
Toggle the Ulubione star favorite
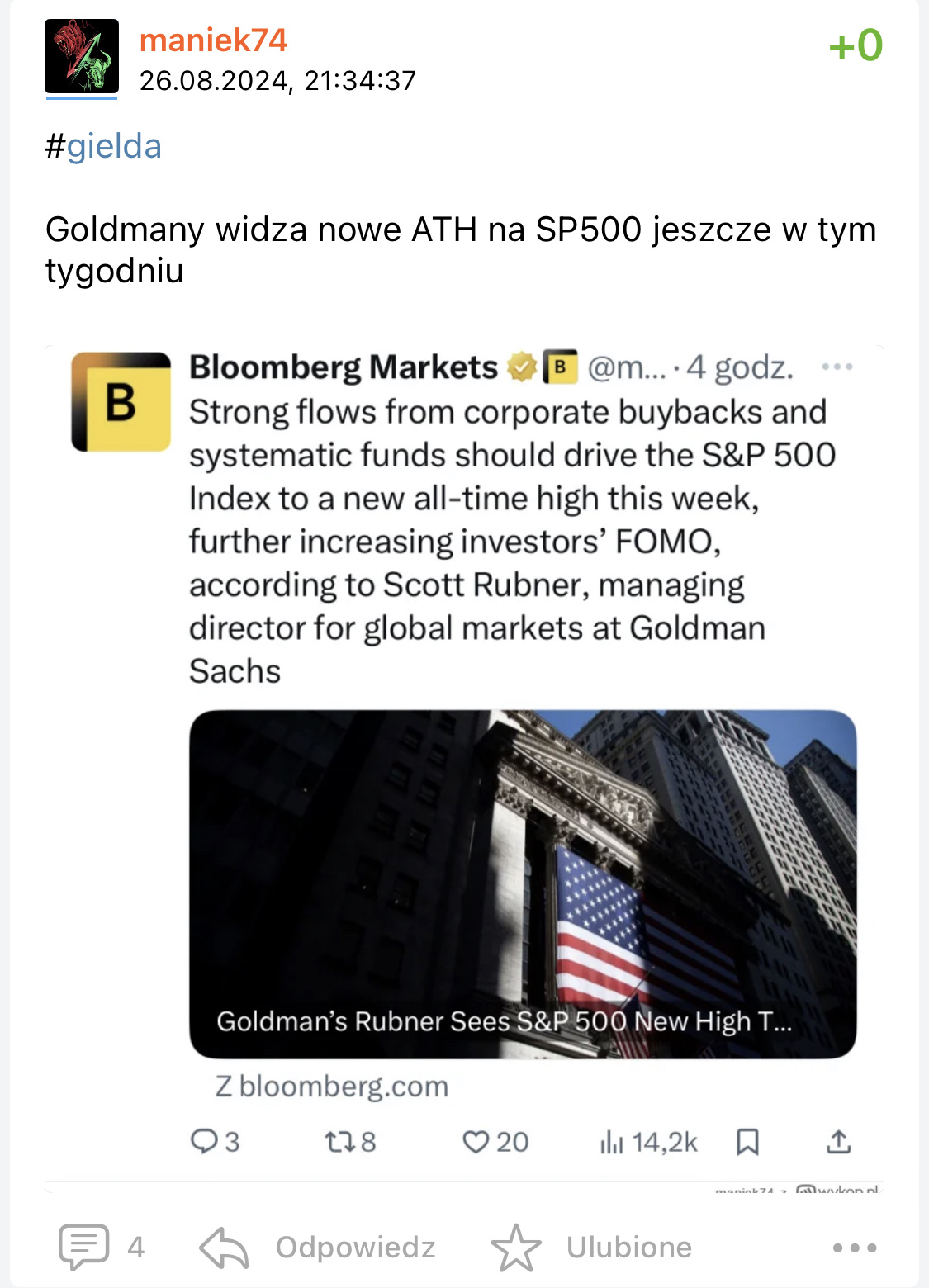coord(516,1247)
